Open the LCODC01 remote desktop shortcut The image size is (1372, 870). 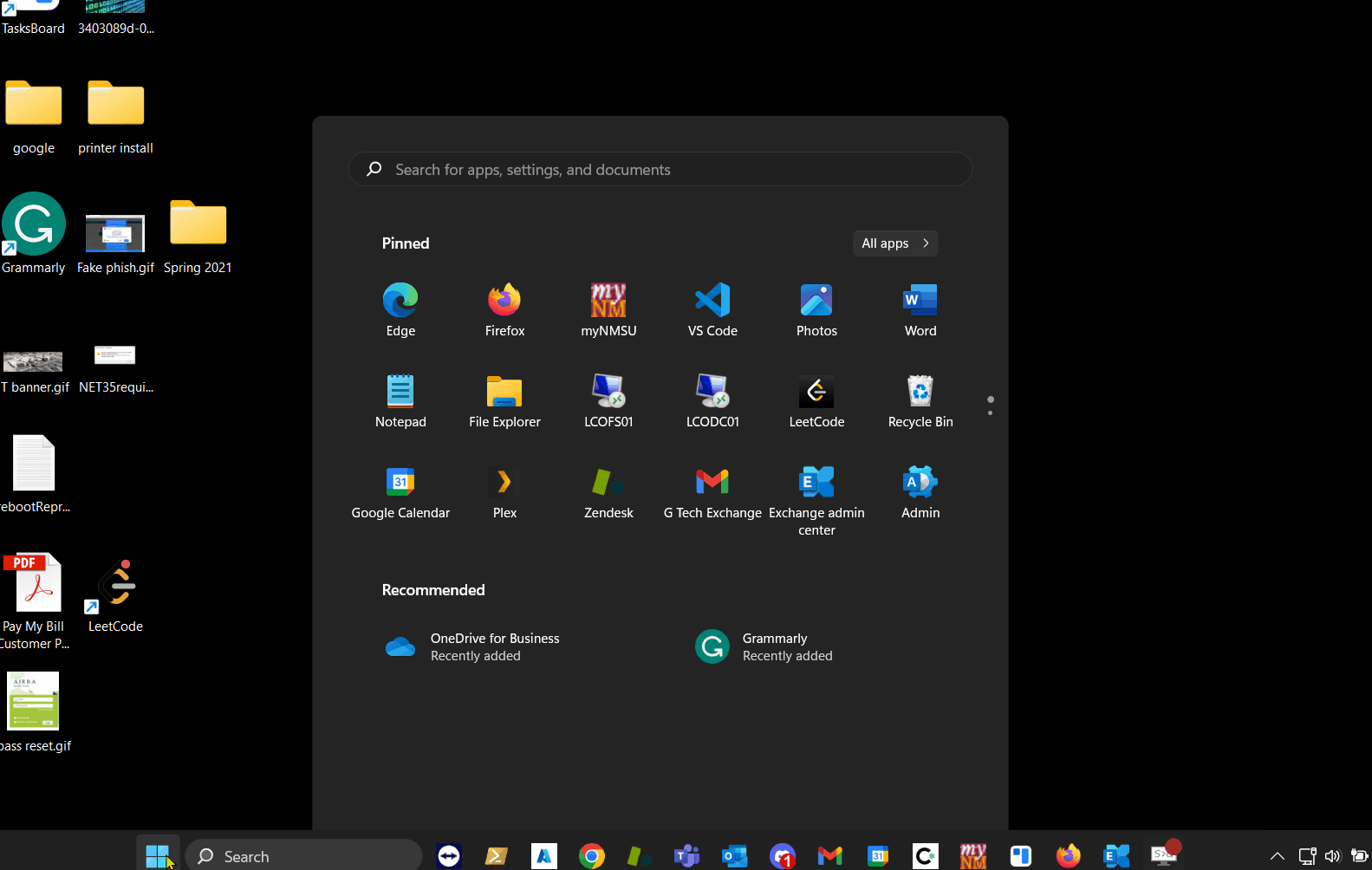point(712,400)
